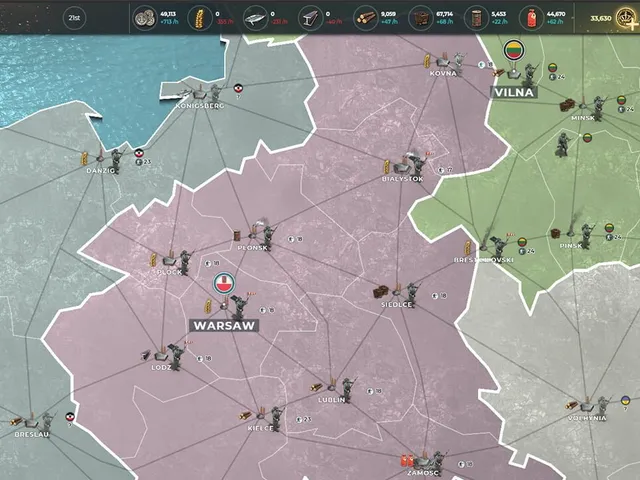
Task: Click the Polish flag marker above Warsaw
Action: click(224, 284)
